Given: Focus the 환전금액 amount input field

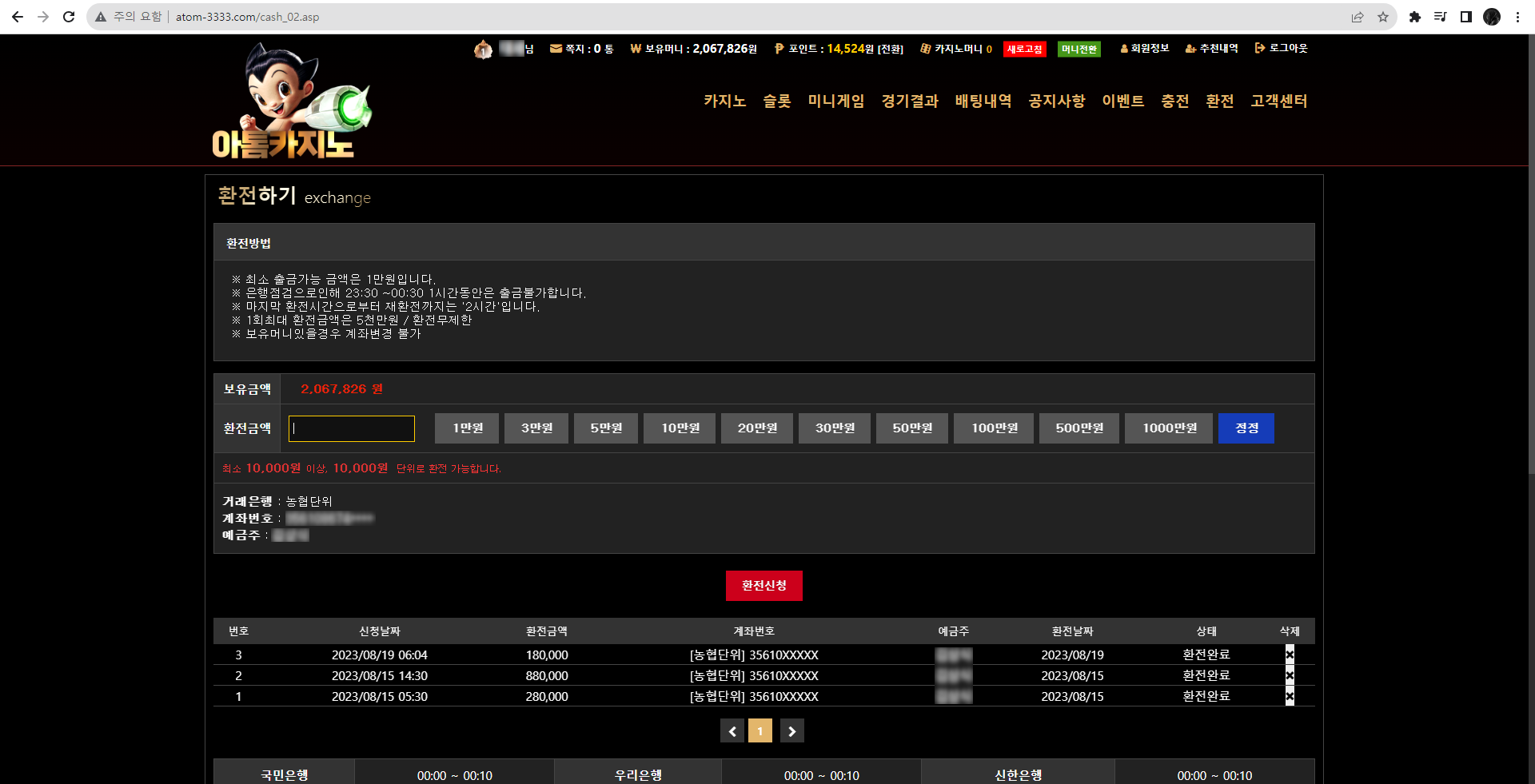Looking at the screenshot, I should [352, 428].
